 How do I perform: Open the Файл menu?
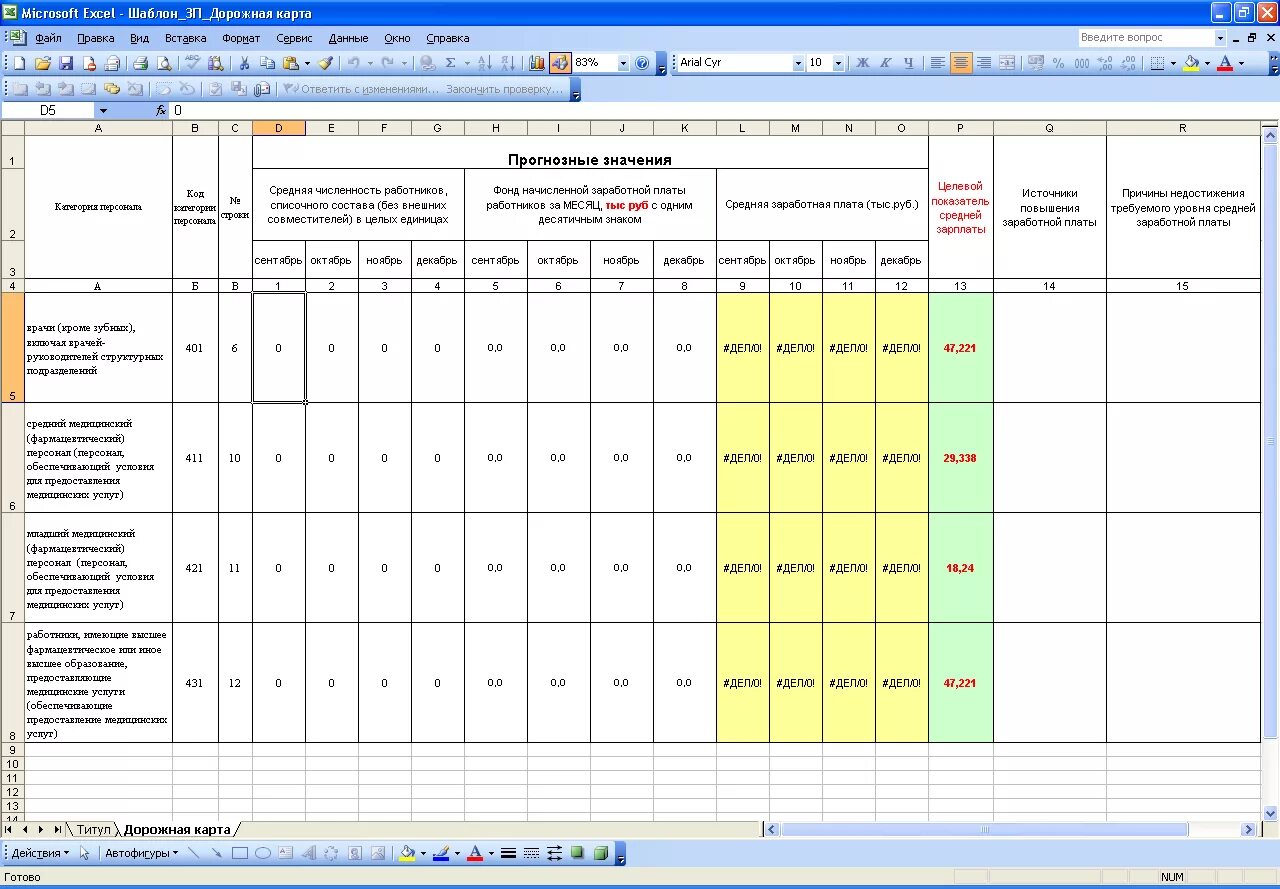pos(48,38)
